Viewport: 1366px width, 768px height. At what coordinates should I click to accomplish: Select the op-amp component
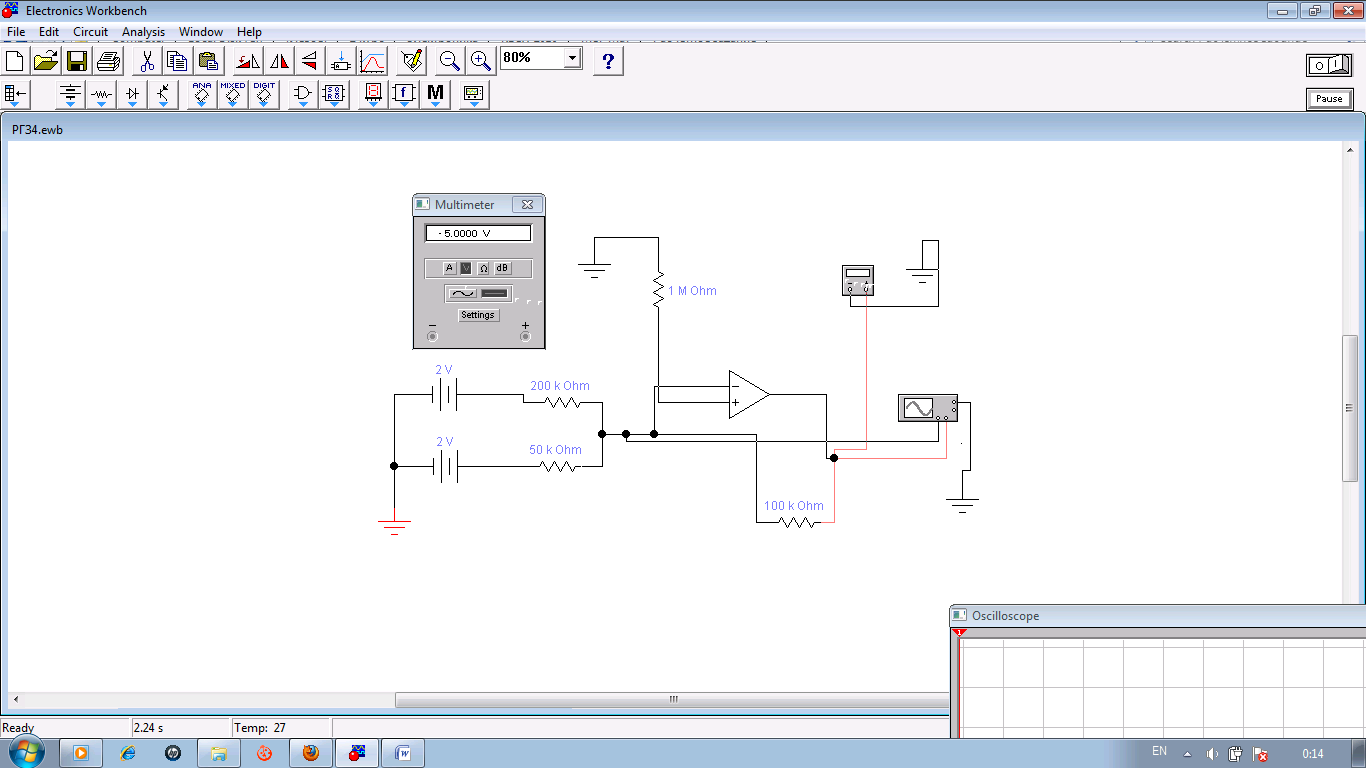coord(749,394)
